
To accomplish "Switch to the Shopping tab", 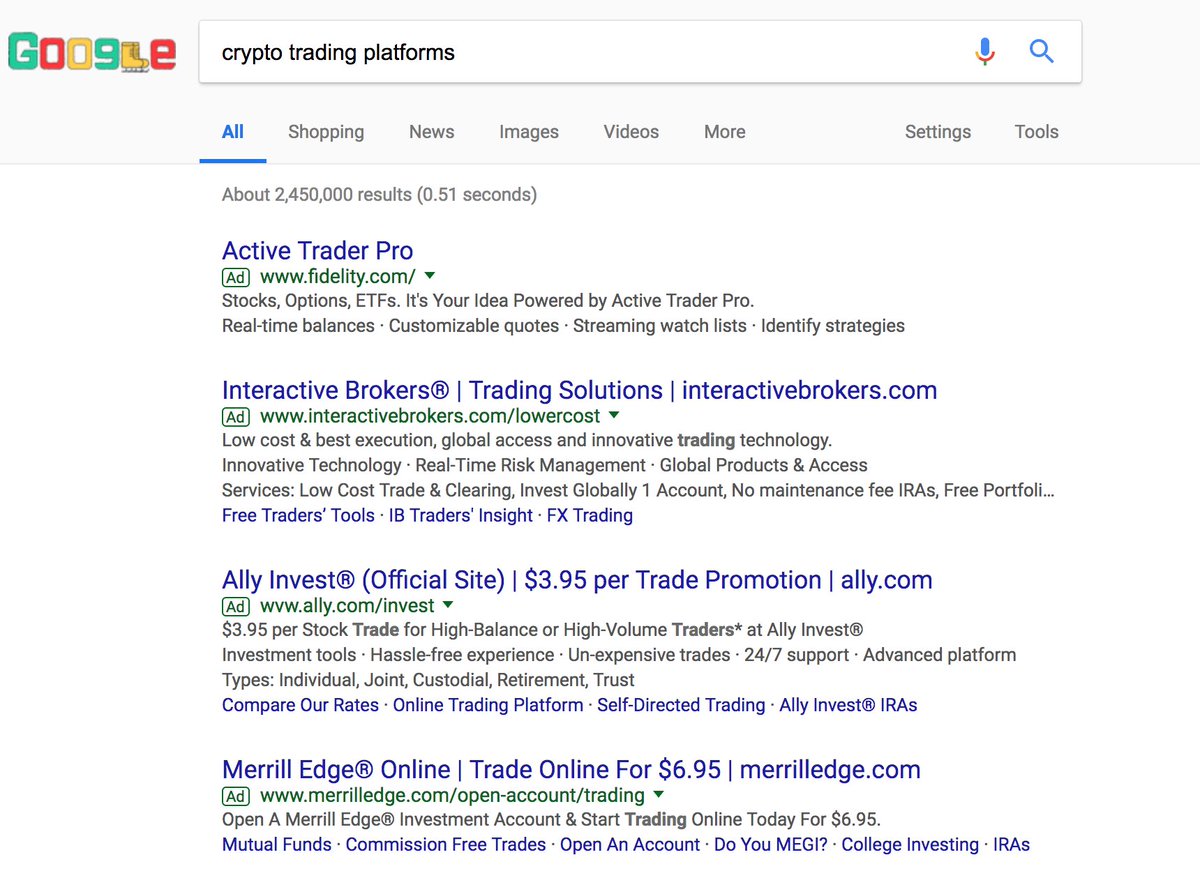I will [x=326, y=132].
